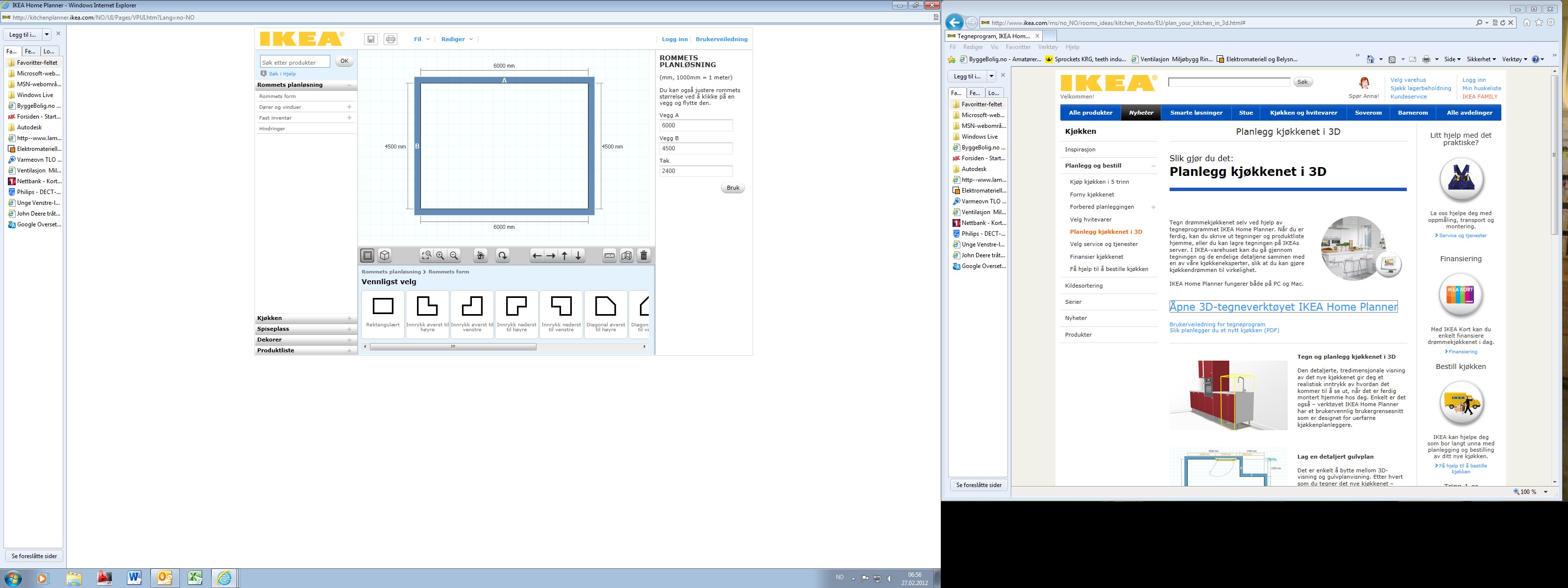Click the Vegg B input field
The image size is (1568, 588).
click(696, 148)
